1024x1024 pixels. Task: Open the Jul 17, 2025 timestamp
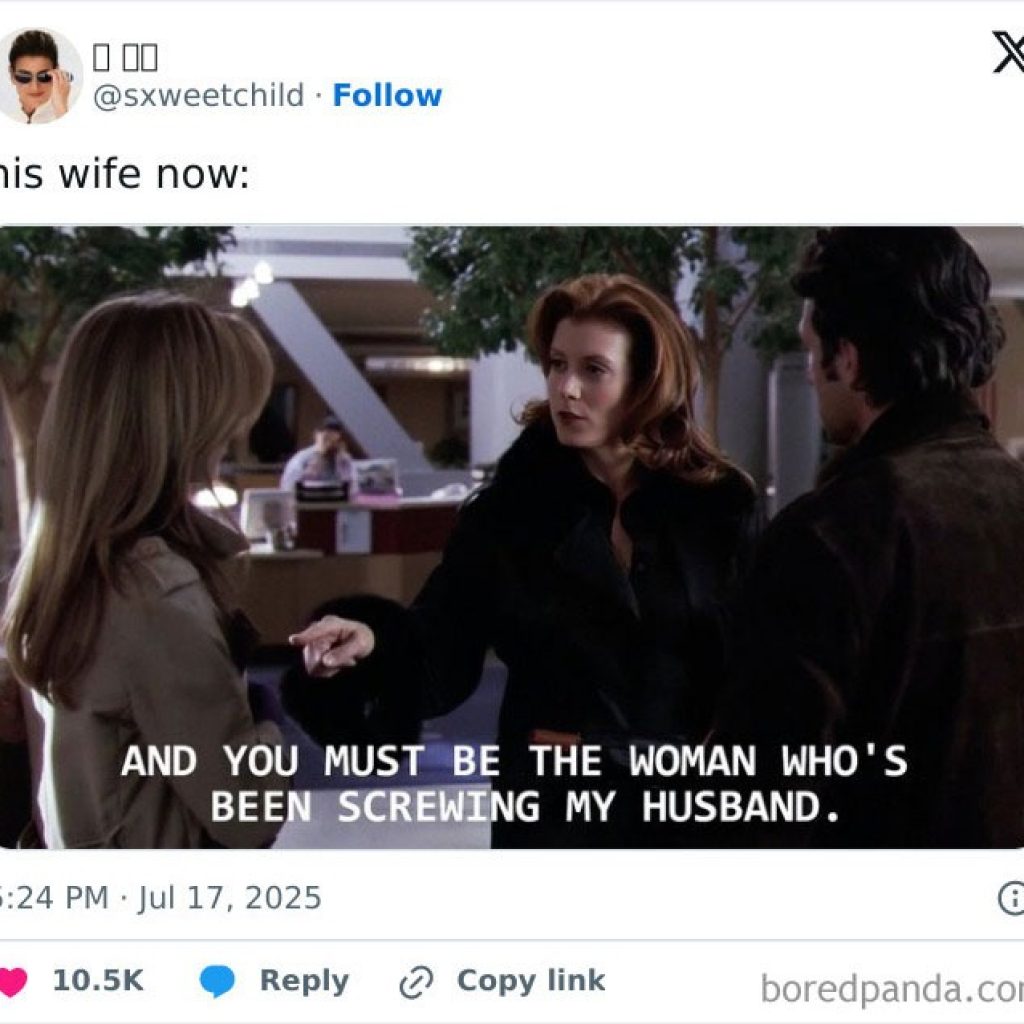(x=230, y=897)
